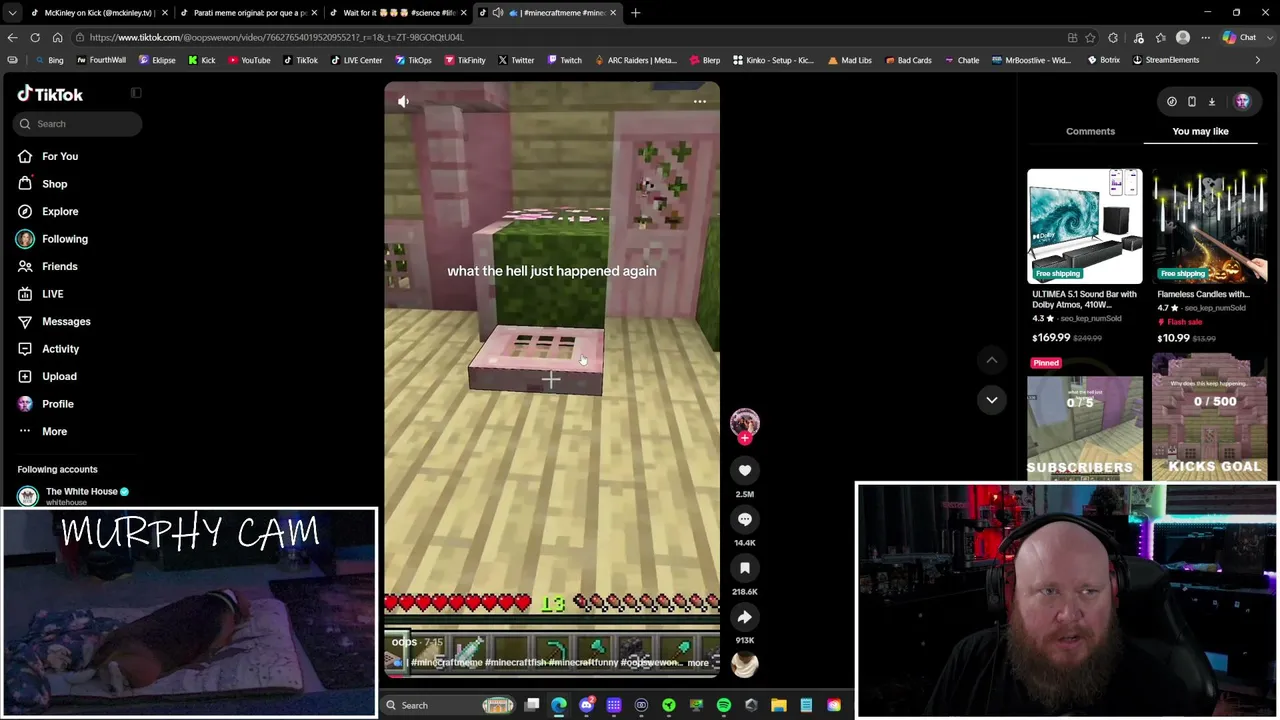Screen dimensions: 1280x720
Task: Close the minecraftmeme browser tab
Action: click(613, 13)
